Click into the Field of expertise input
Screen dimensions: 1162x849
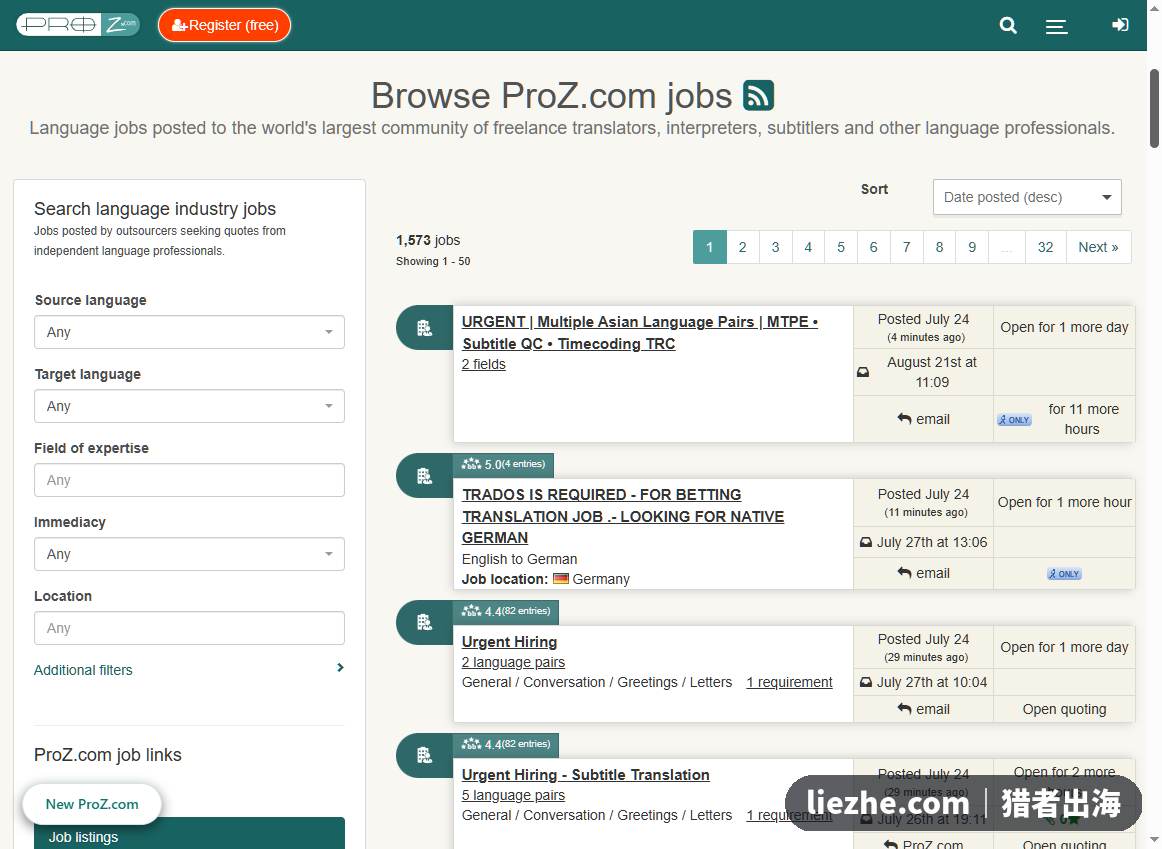click(x=189, y=480)
